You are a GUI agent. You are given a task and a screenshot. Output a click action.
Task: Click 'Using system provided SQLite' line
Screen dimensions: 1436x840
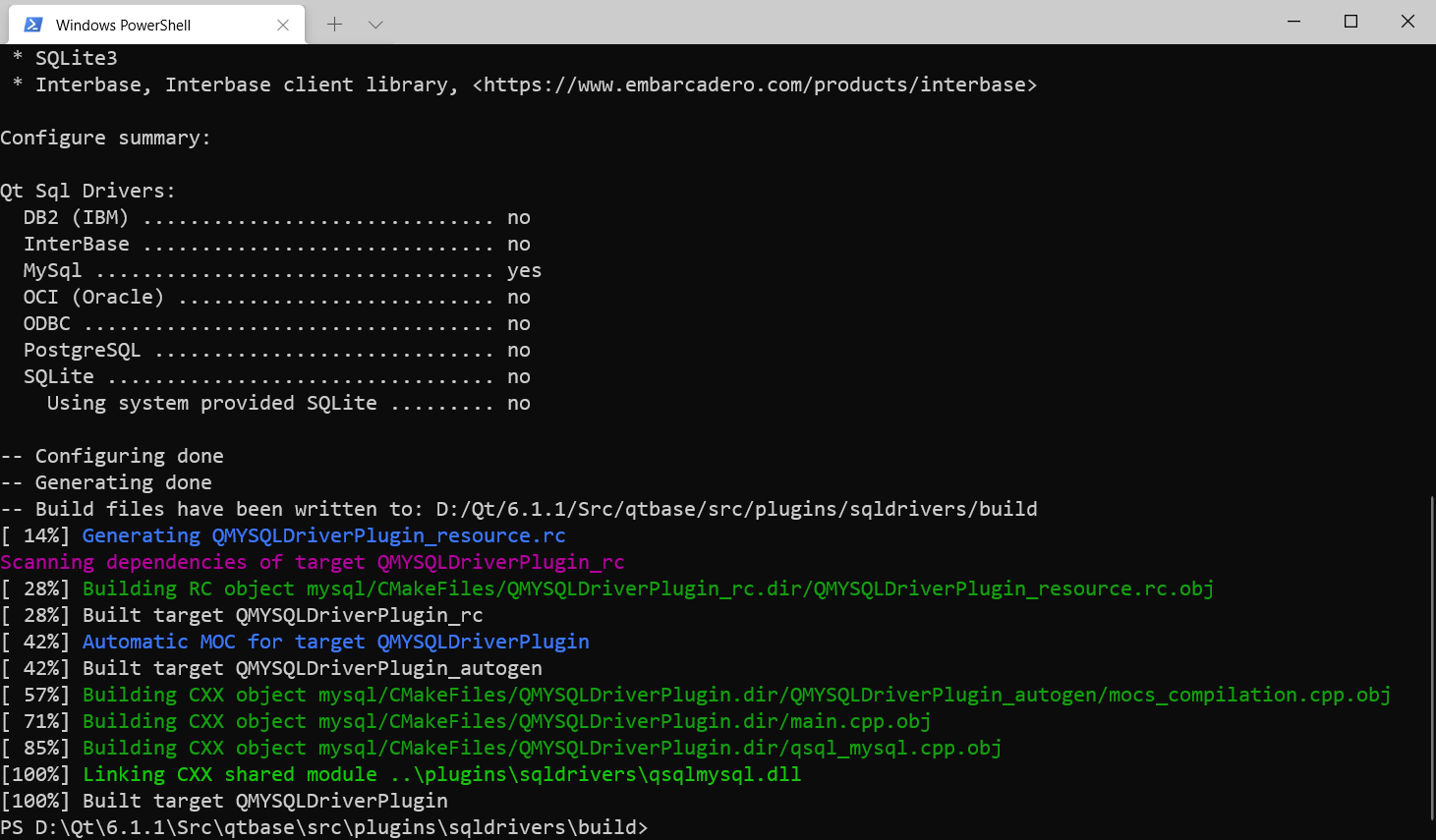click(x=289, y=403)
